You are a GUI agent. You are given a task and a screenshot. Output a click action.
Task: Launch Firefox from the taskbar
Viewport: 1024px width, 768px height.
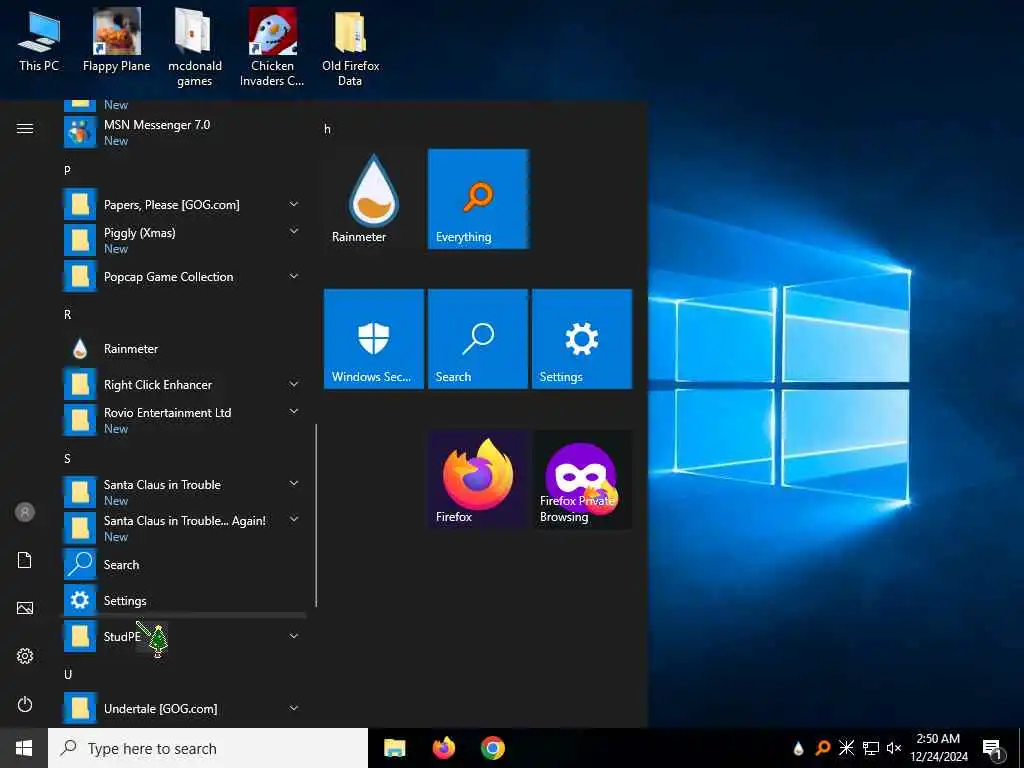[x=444, y=748]
